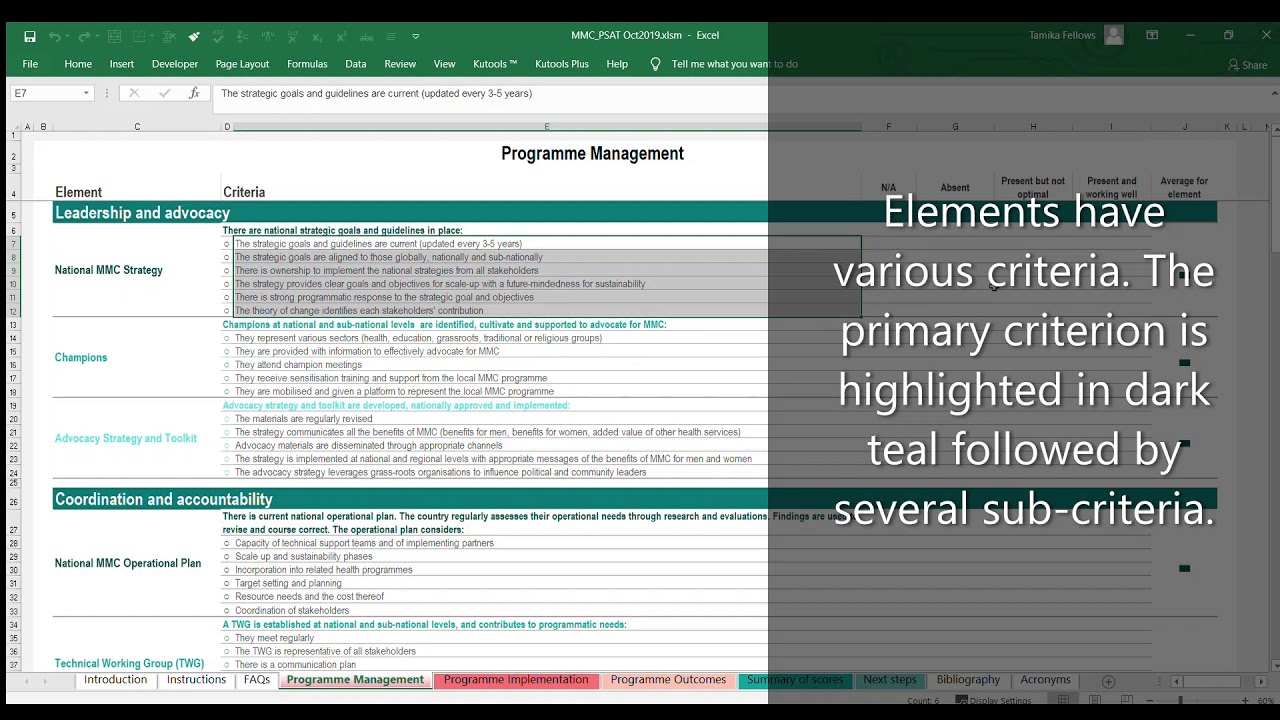1280x720 pixels.
Task: Open the Formulas ribbon tab
Action: point(307,64)
